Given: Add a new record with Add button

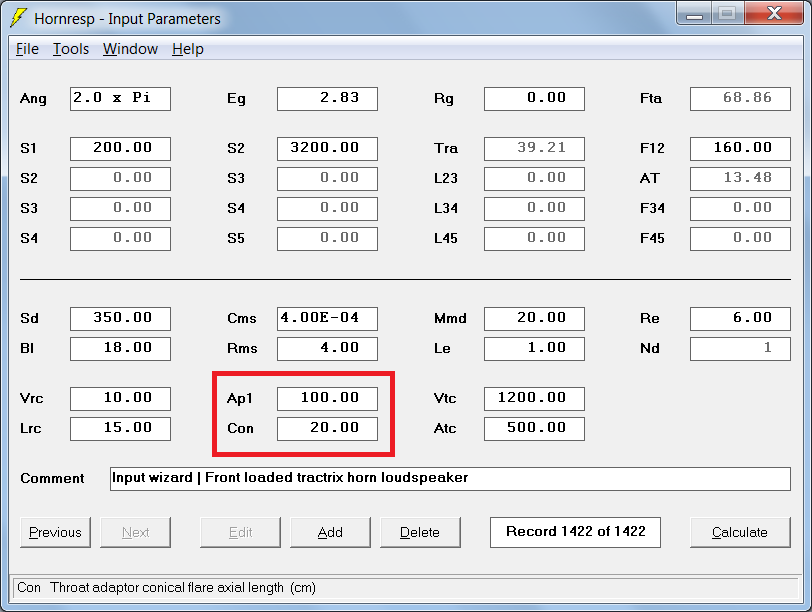Looking at the screenshot, I should (x=330, y=532).
